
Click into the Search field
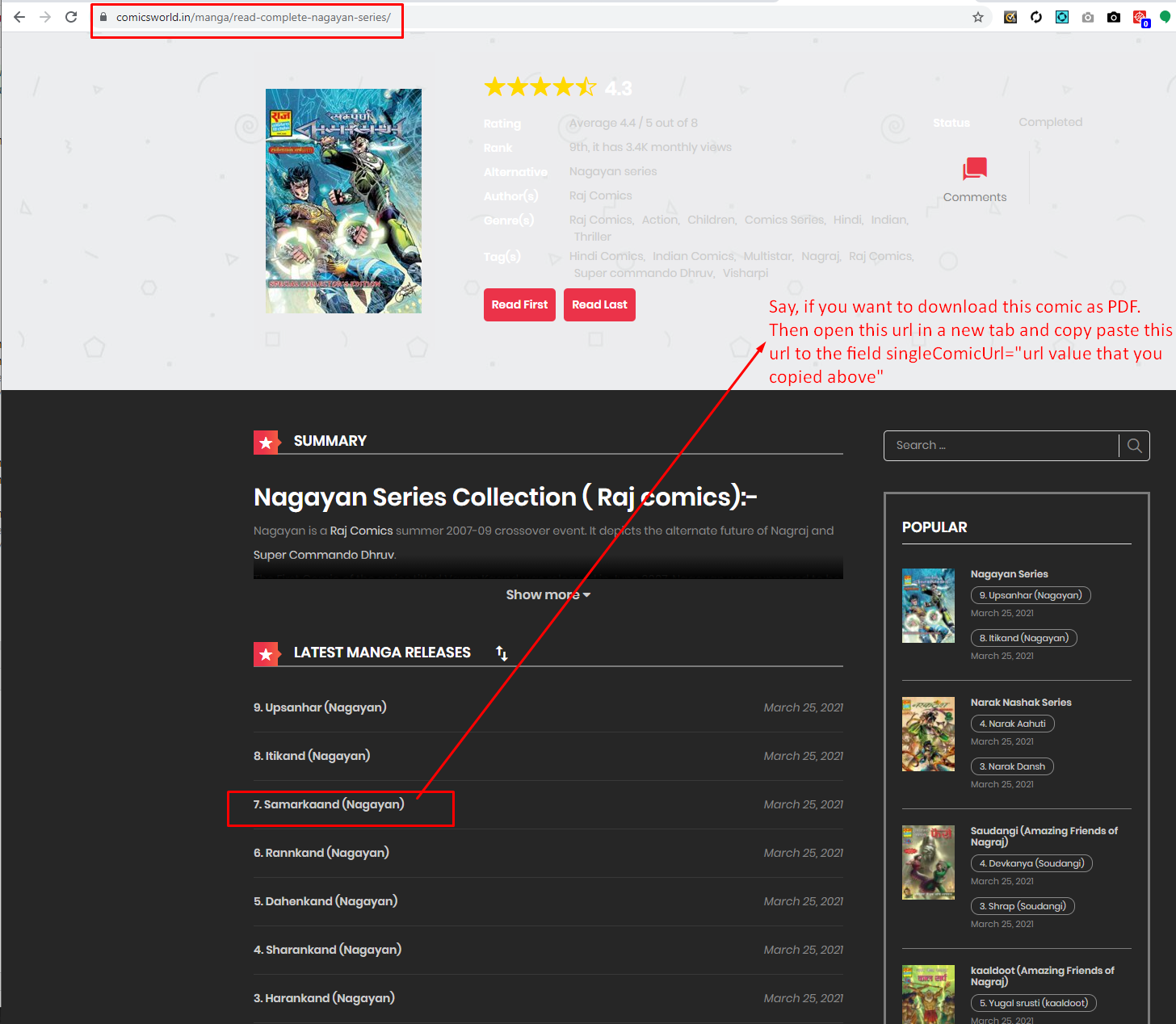coord(1002,446)
